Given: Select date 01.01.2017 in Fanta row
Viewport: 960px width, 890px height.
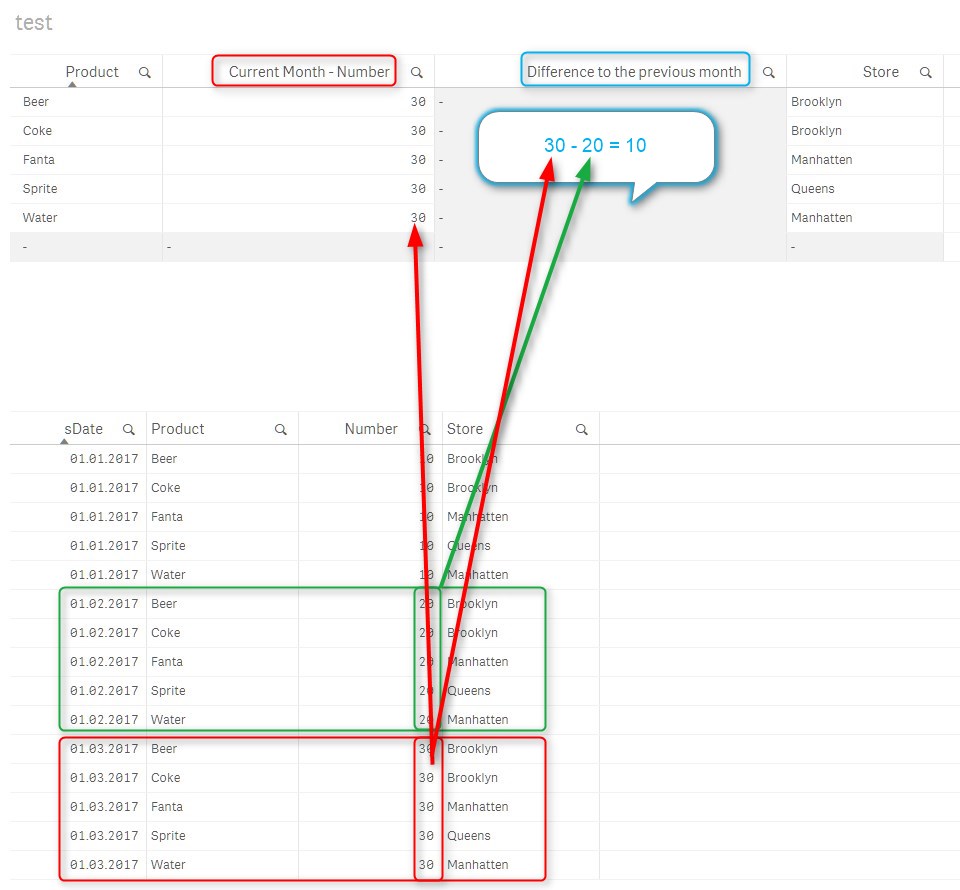Looking at the screenshot, I should (104, 517).
